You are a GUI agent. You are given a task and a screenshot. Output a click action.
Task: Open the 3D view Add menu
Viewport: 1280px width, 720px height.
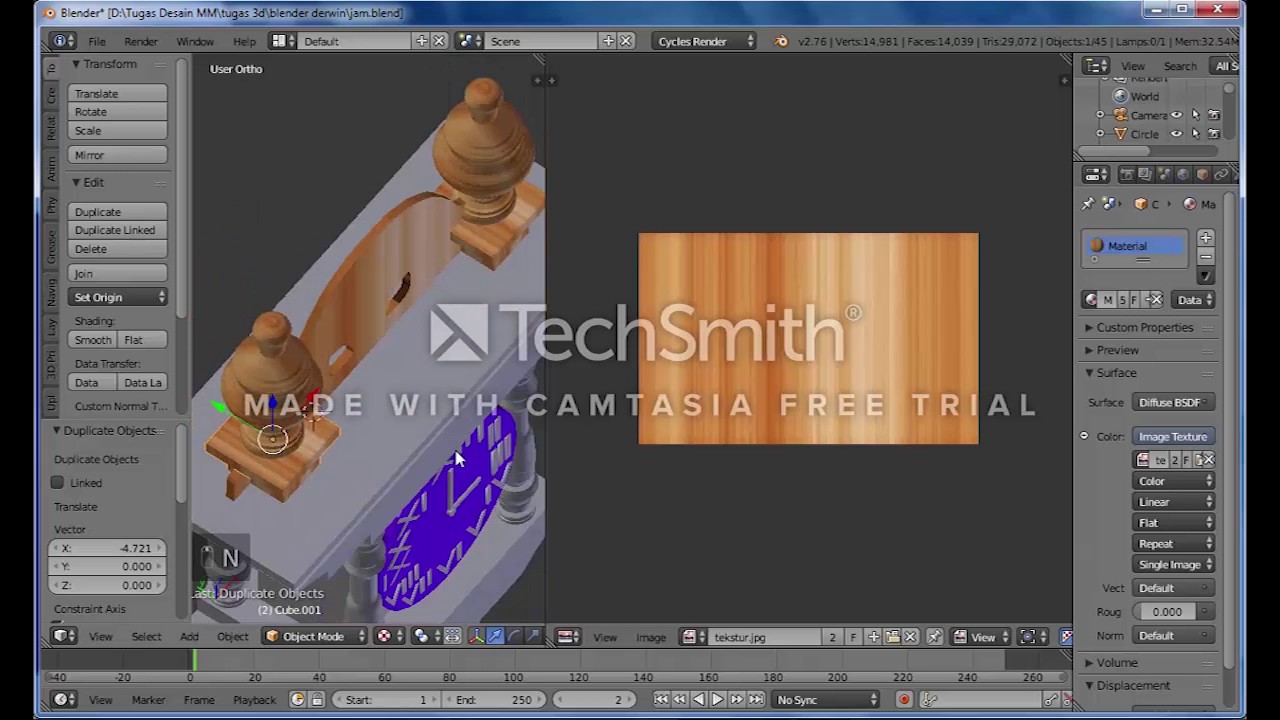click(189, 636)
